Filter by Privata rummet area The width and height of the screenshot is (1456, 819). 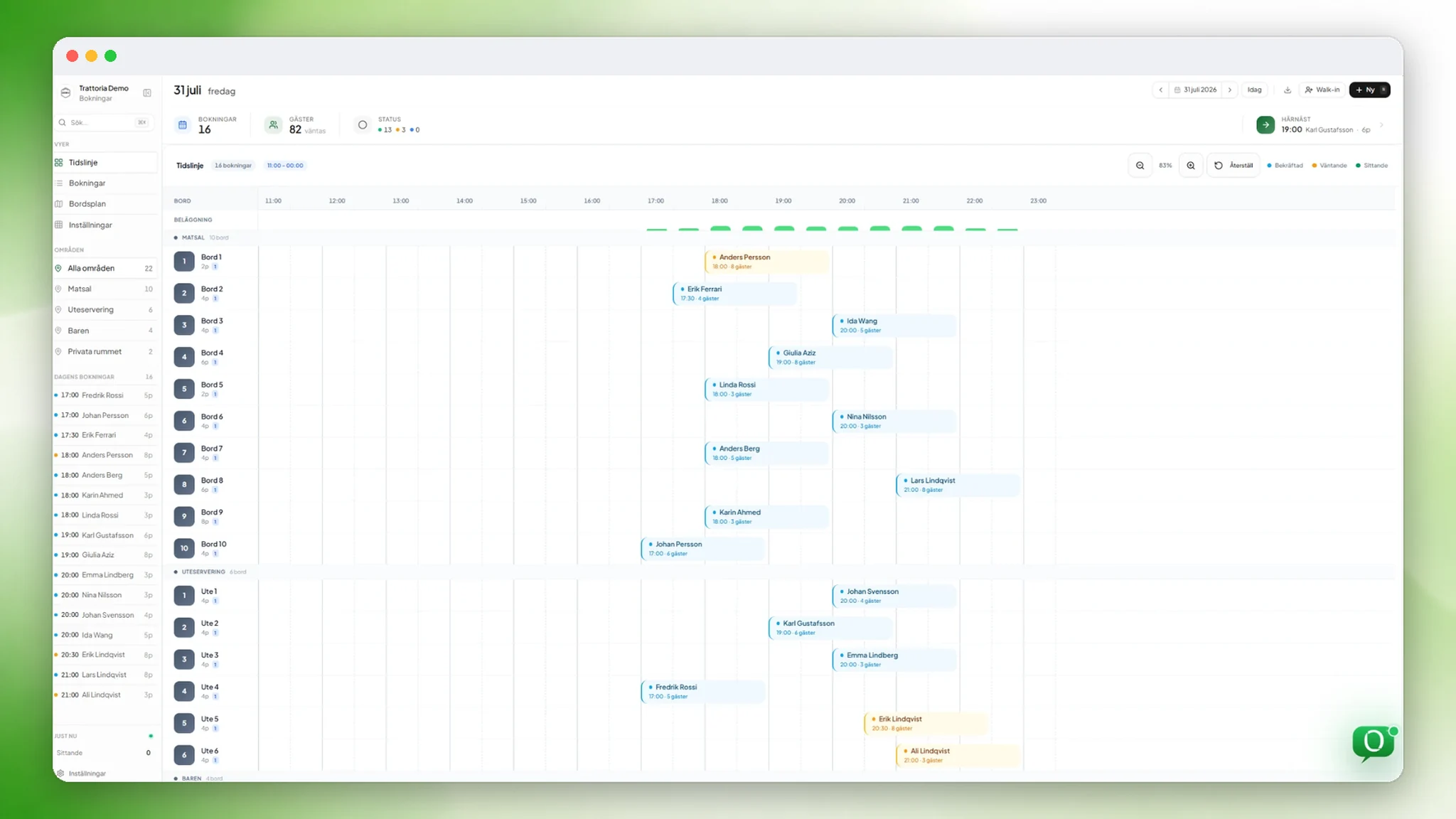[105, 352]
